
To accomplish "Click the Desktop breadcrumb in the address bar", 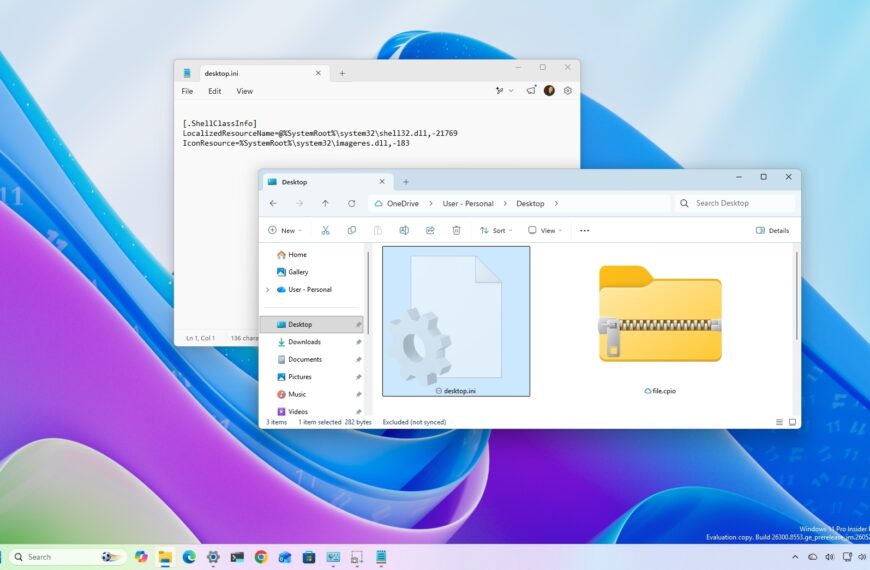I will [x=530, y=204].
